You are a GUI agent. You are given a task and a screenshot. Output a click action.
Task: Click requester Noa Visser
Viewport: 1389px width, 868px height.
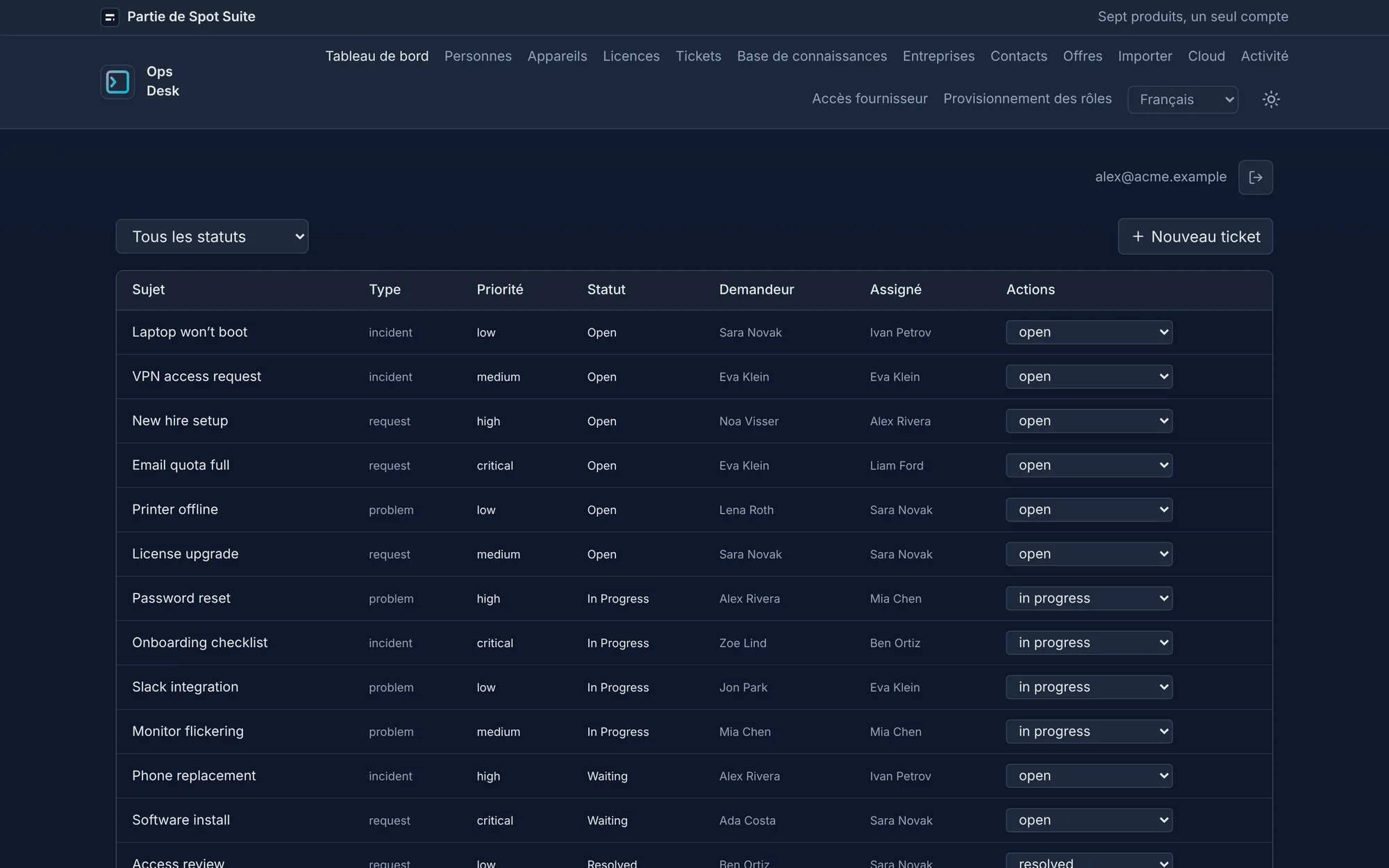(749, 422)
